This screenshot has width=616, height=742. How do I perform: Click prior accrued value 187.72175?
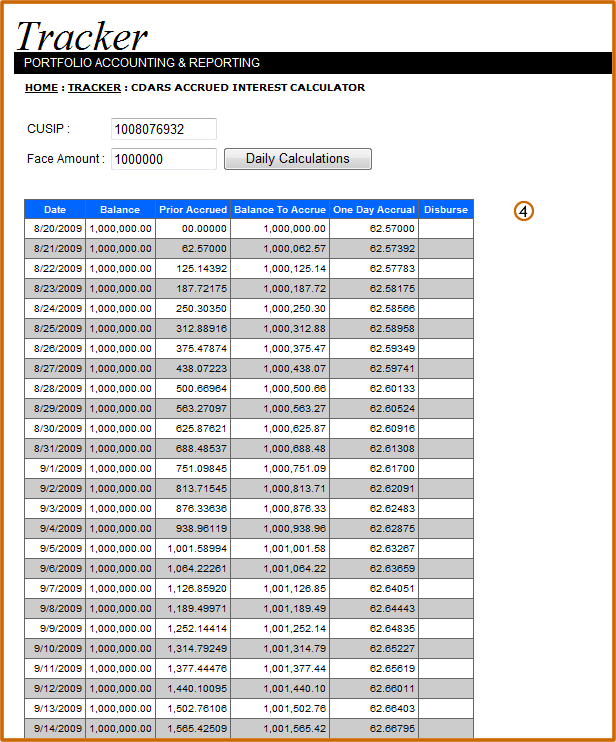(x=193, y=288)
